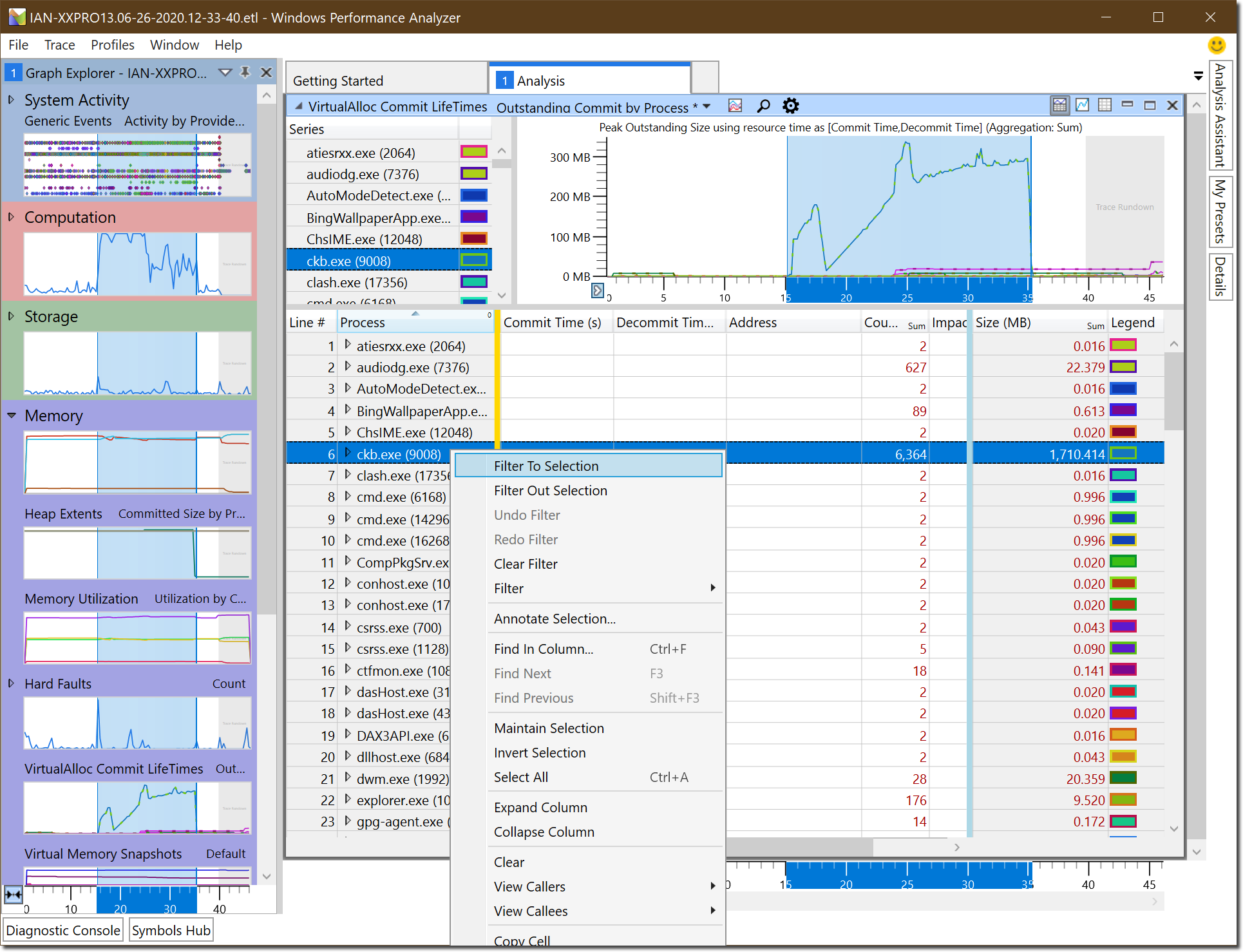Click the chart type selector icon on the left
Screen dimensions: 1243x952
tap(735, 105)
